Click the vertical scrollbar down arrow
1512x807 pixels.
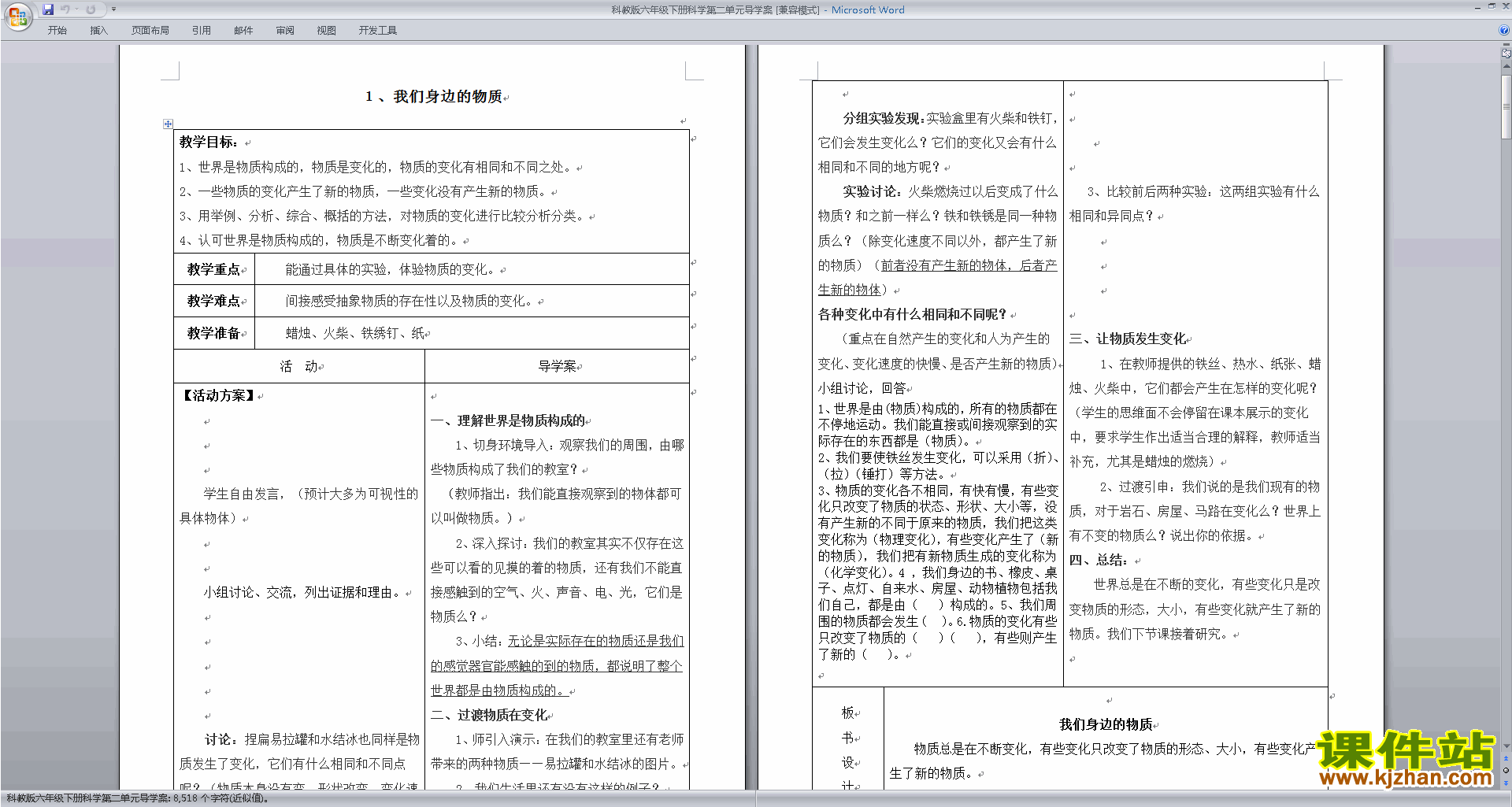(x=1506, y=746)
